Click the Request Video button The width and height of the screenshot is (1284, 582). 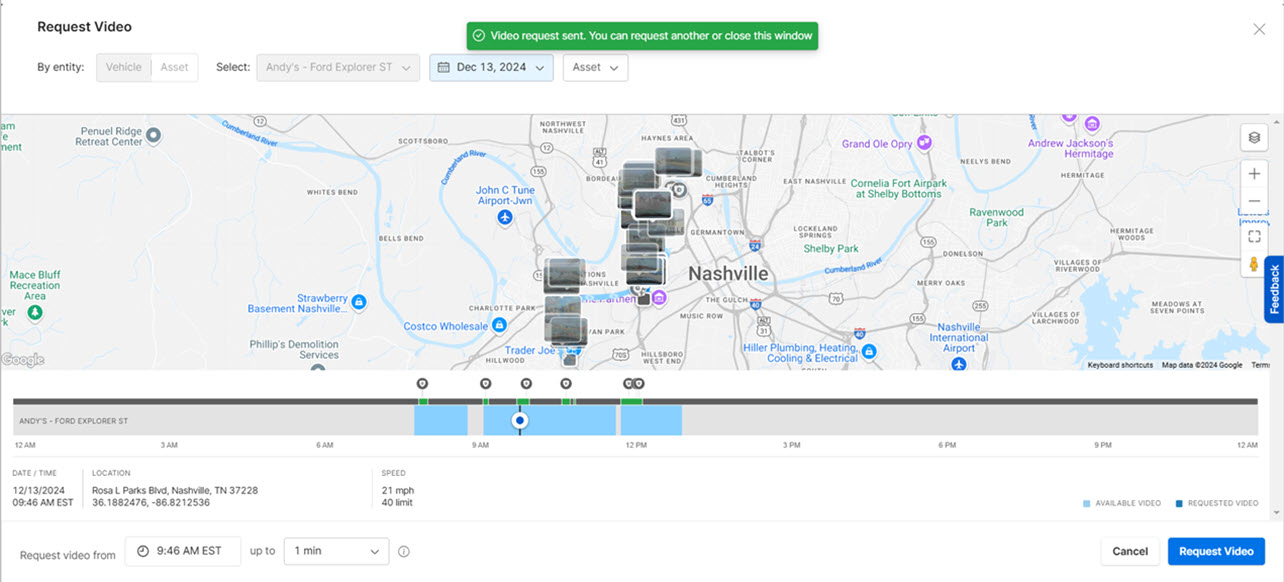1216,551
